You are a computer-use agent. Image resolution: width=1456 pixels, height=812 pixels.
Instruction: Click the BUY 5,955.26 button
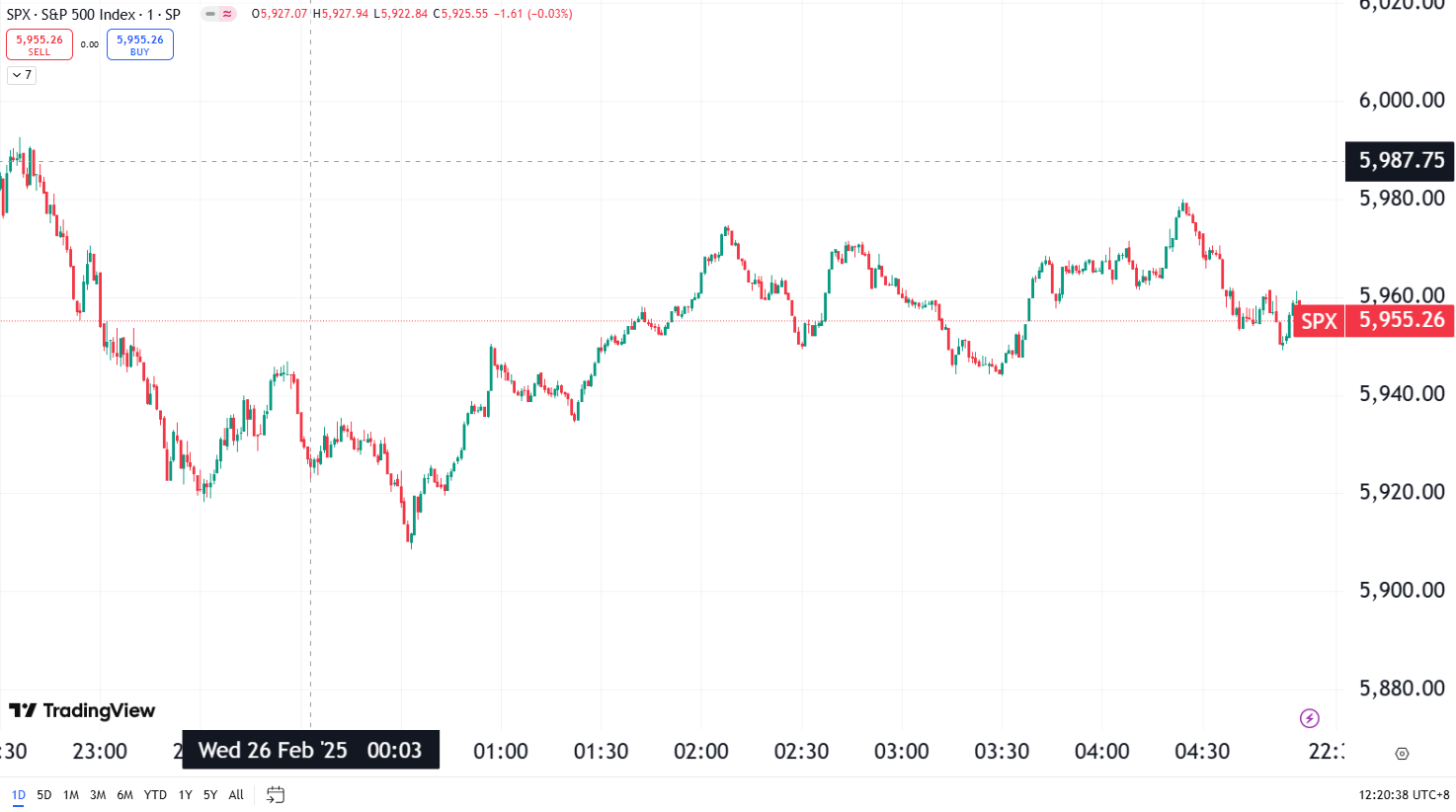pos(140,44)
